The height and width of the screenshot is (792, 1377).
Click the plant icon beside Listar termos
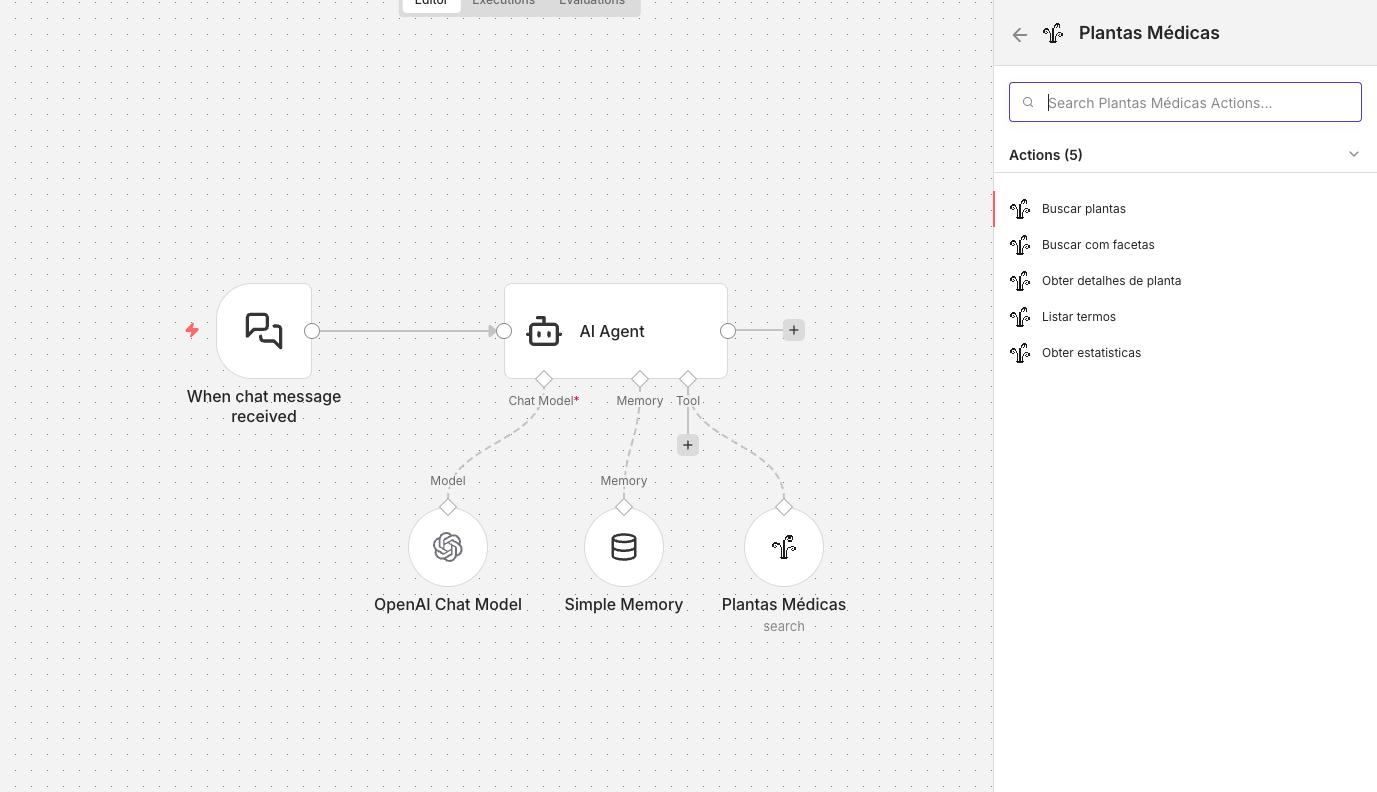coord(1020,317)
